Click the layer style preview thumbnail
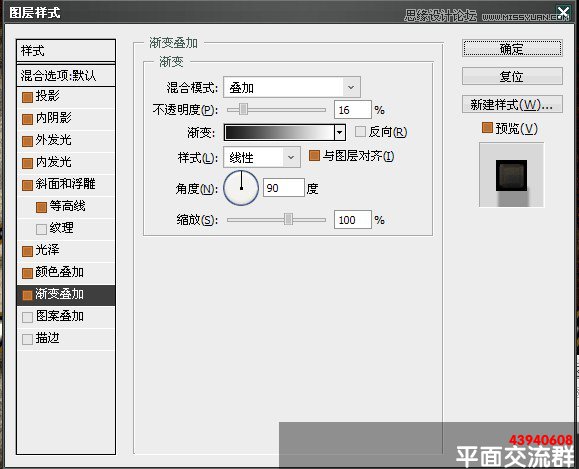Screen dimensions: 579x469 tap(511, 175)
